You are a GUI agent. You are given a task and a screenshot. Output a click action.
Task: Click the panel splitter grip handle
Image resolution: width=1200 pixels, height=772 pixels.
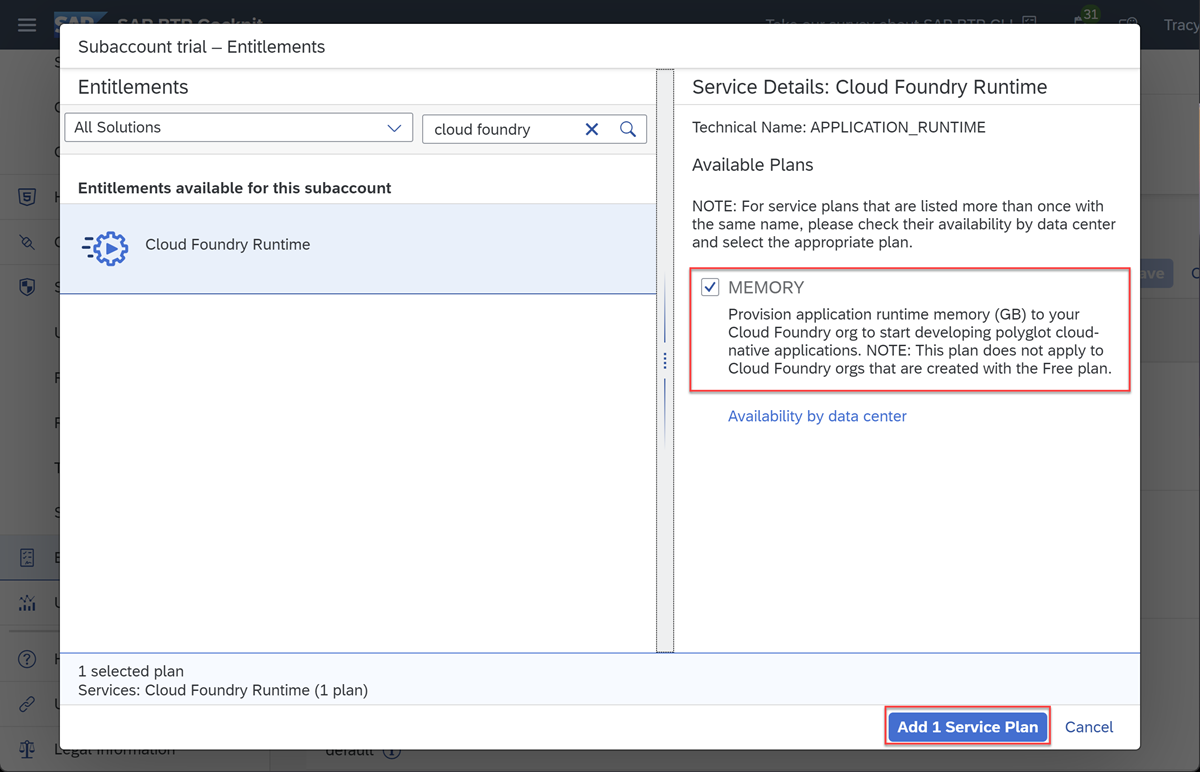coord(665,361)
